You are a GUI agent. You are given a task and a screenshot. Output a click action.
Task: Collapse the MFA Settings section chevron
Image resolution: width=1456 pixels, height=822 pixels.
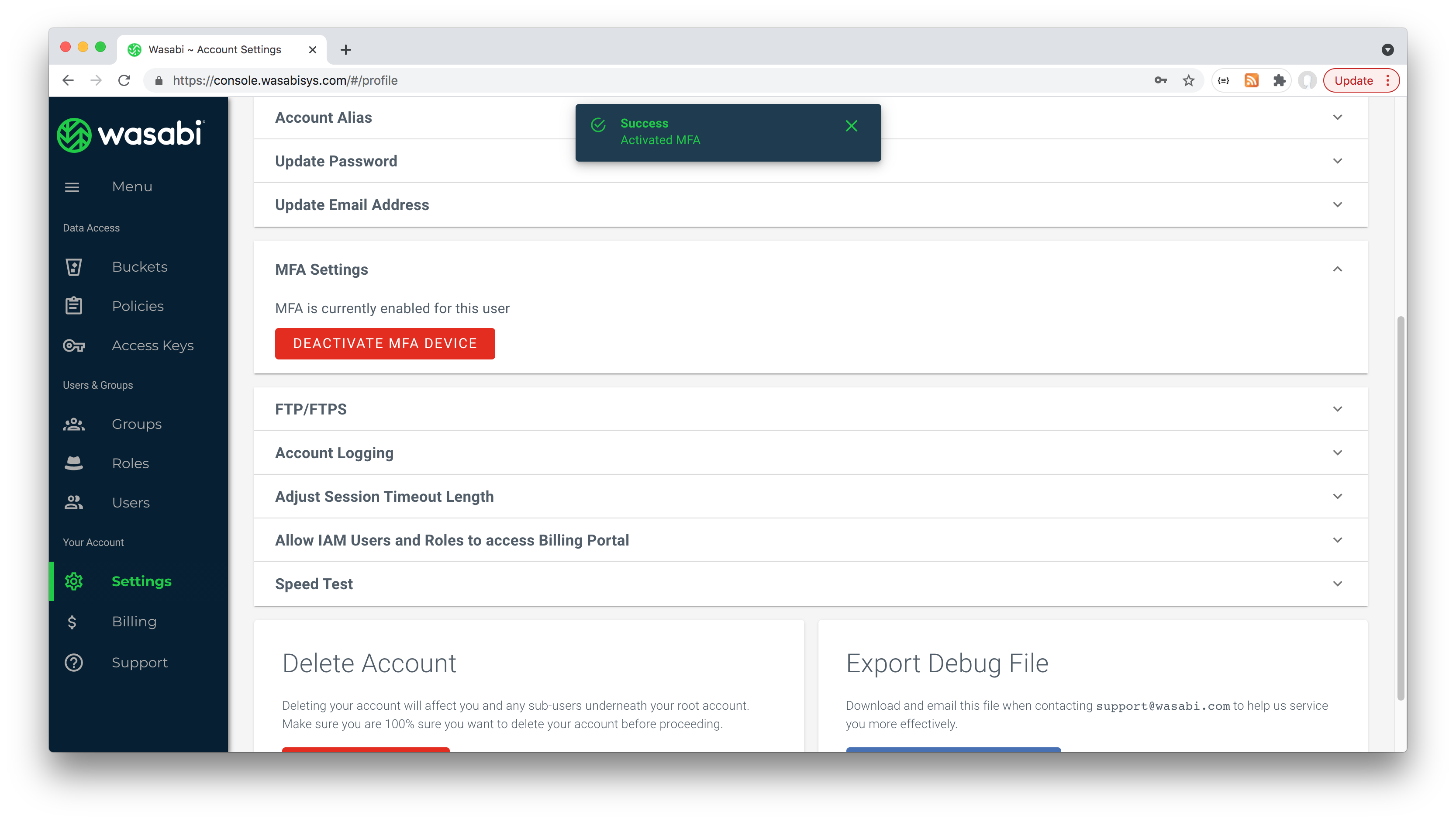[x=1337, y=269]
